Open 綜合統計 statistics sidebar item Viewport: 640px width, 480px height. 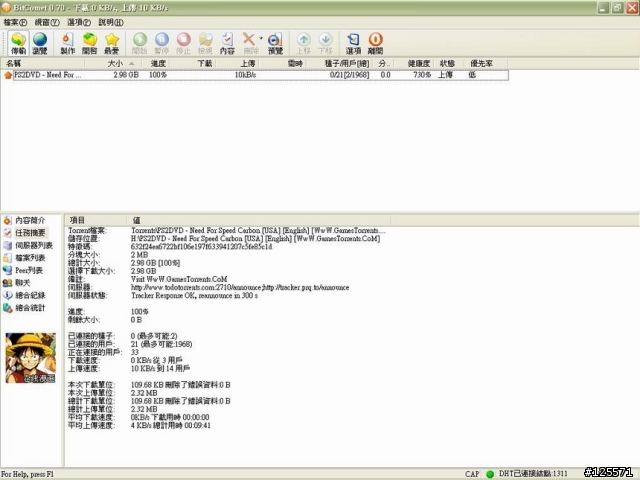click(x=25, y=308)
